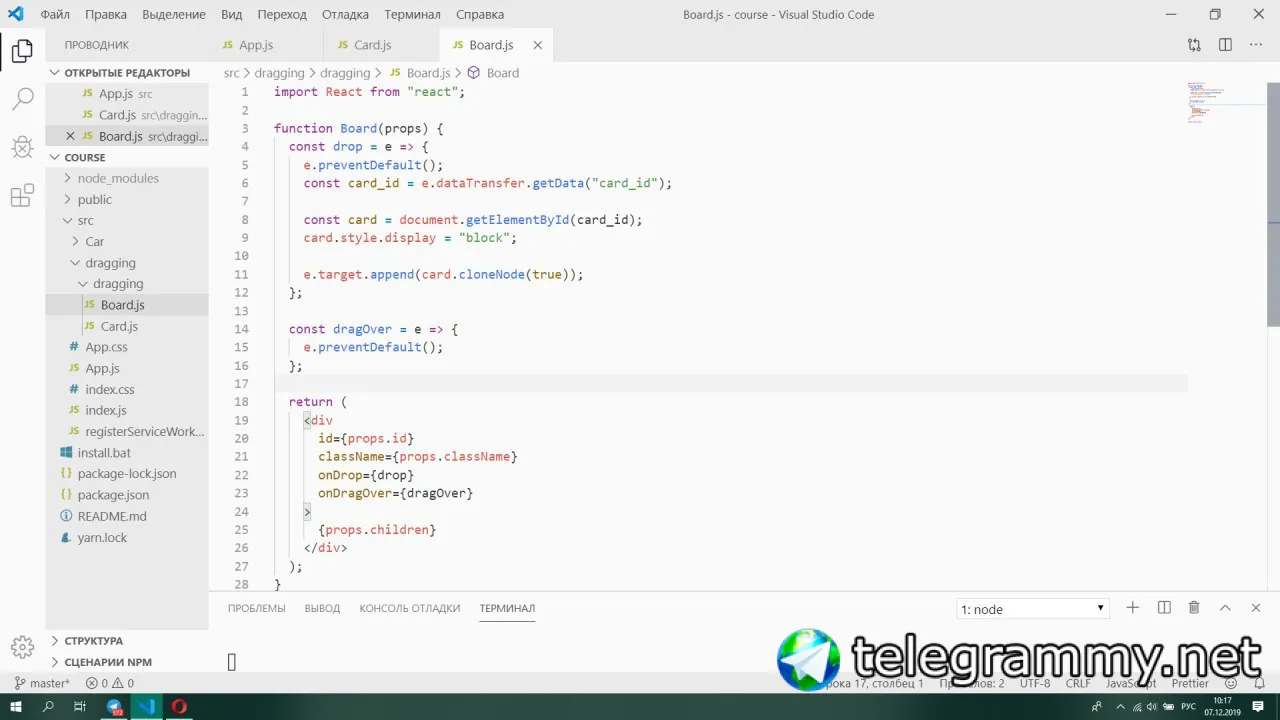
Task: Switch to the КОНСОЛЬ ОТЛАДКИ panel tab
Action: [410, 608]
